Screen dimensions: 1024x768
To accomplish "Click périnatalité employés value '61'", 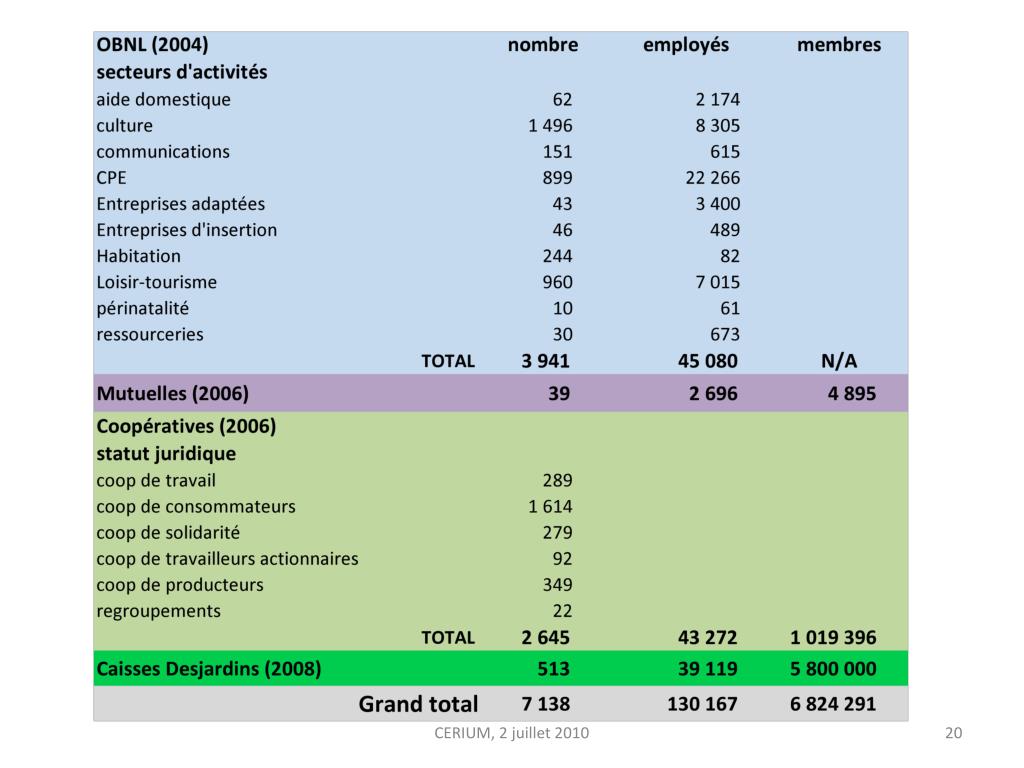I will 730,308.
